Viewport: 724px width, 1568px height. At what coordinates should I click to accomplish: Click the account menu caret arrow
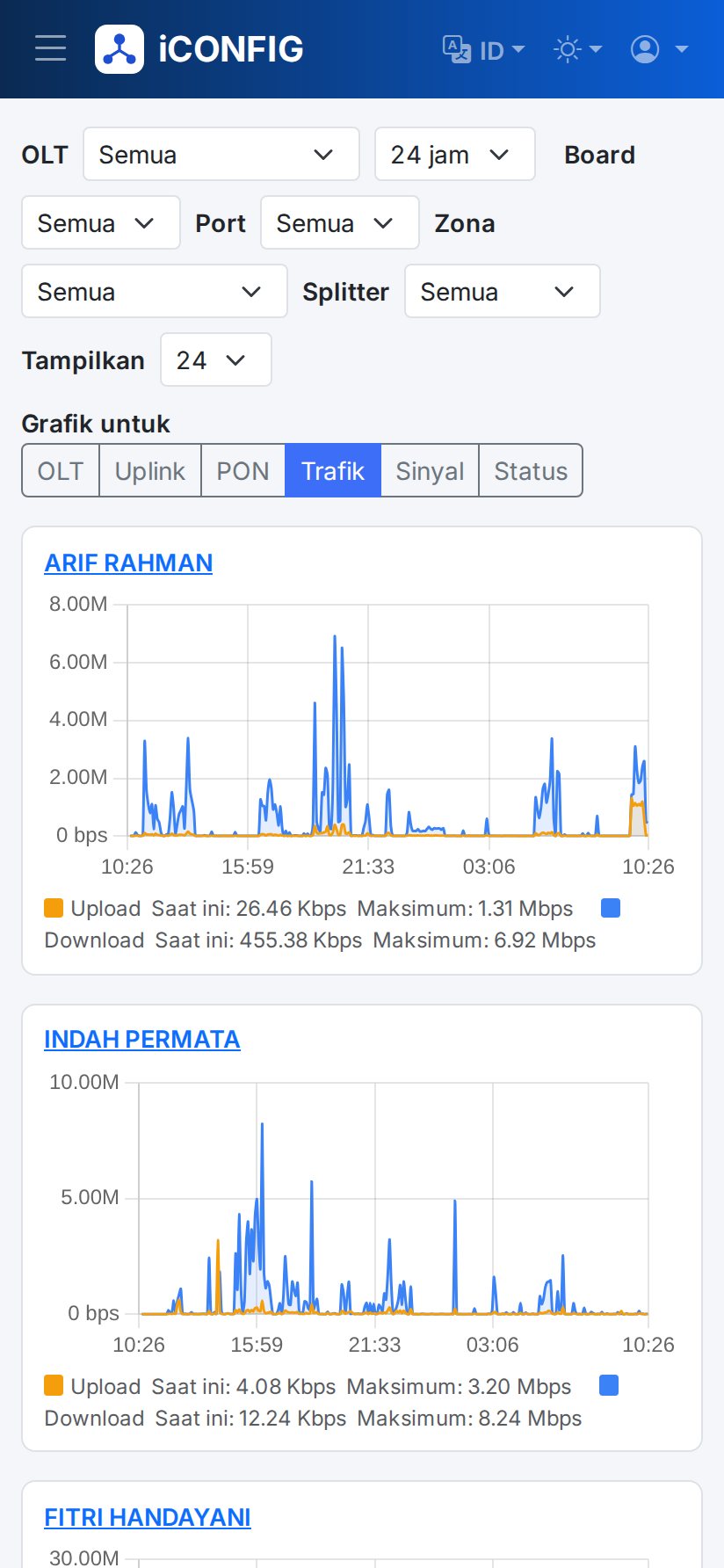coord(682,49)
